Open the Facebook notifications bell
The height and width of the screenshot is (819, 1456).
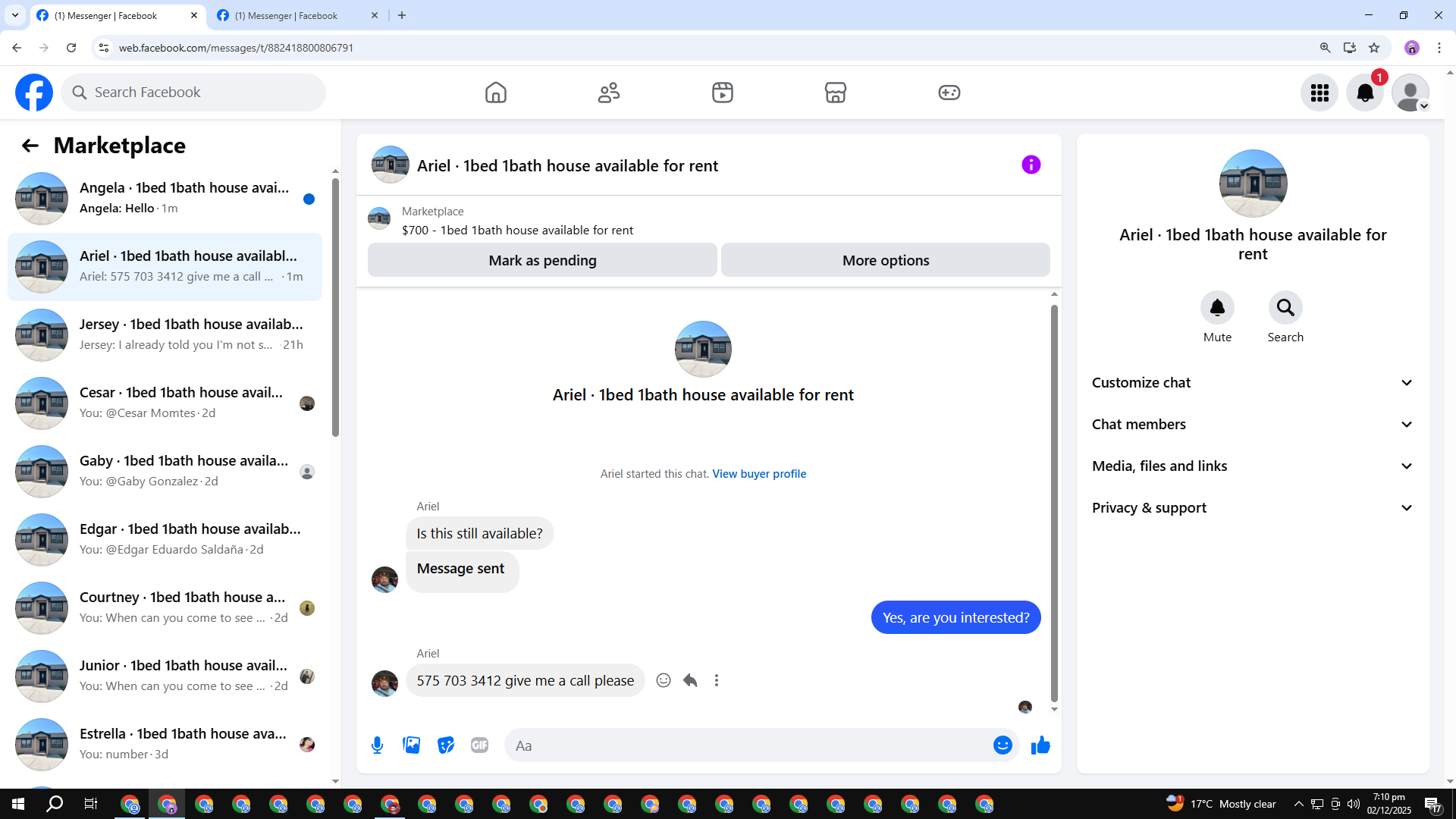tap(1364, 93)
